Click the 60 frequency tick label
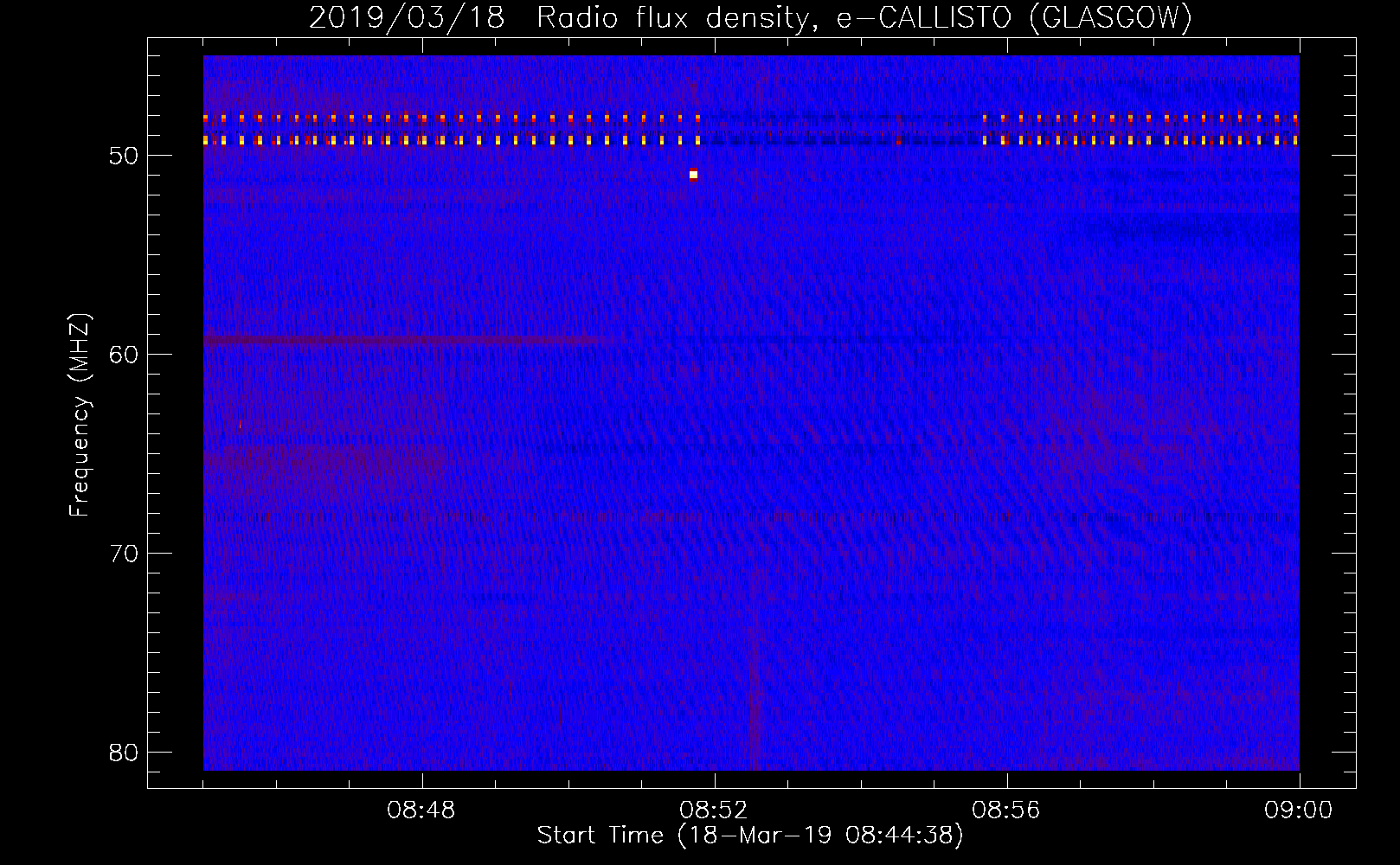This screenshot has height=865, width=1400. point(125,355)
